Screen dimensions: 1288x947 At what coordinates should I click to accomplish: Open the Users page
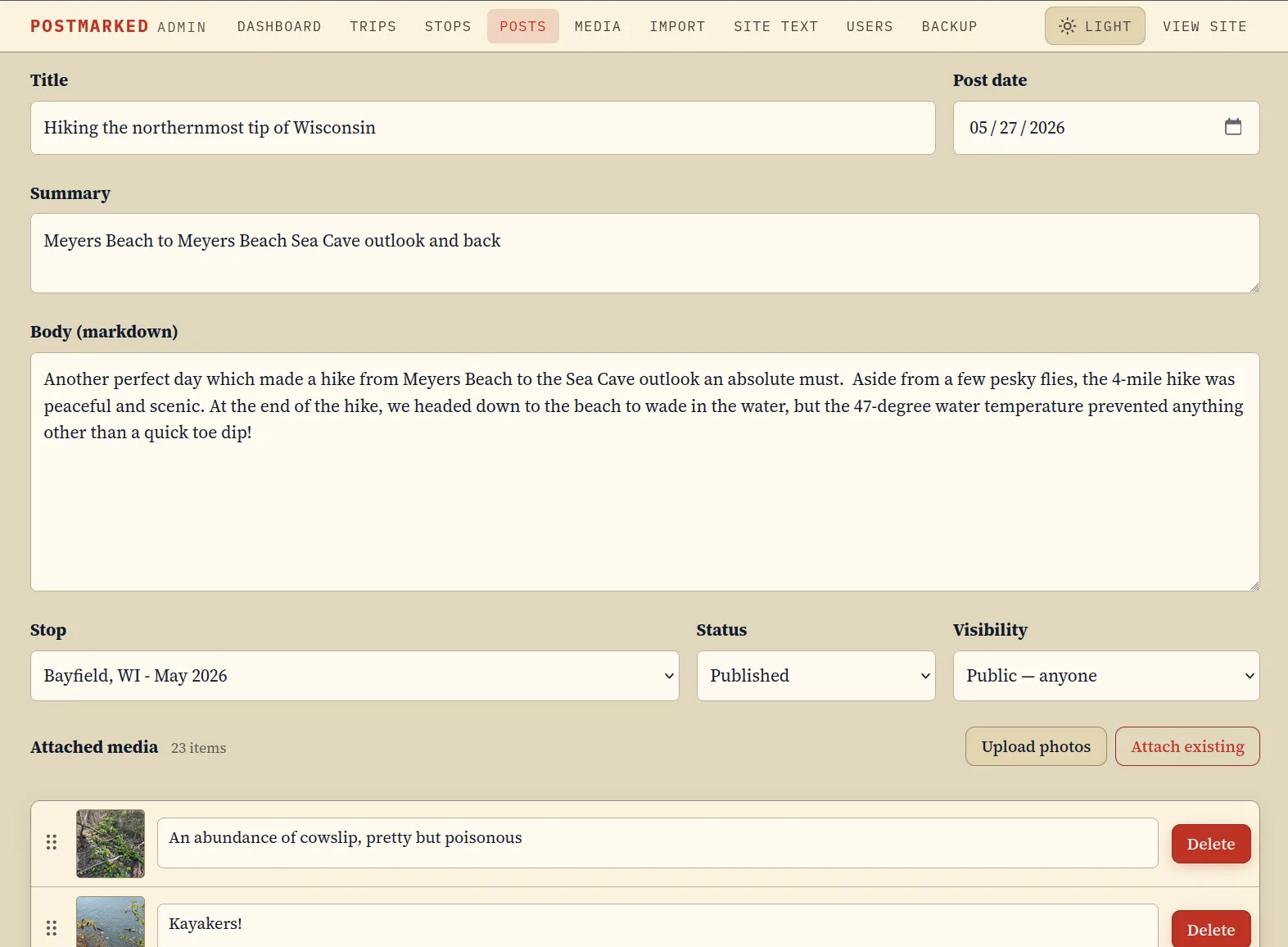[870, 26]
